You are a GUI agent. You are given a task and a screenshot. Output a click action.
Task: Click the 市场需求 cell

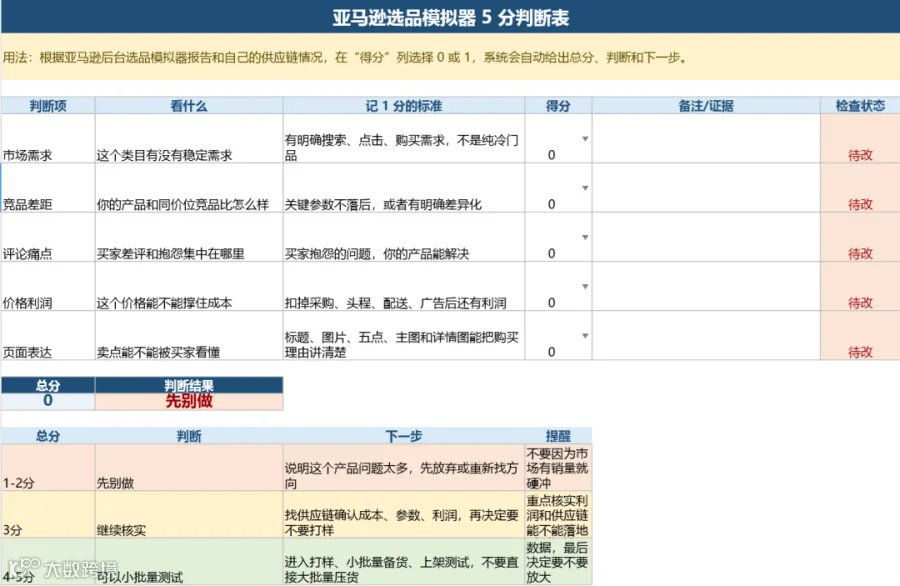pyautogui.click(x=48, y=139)
